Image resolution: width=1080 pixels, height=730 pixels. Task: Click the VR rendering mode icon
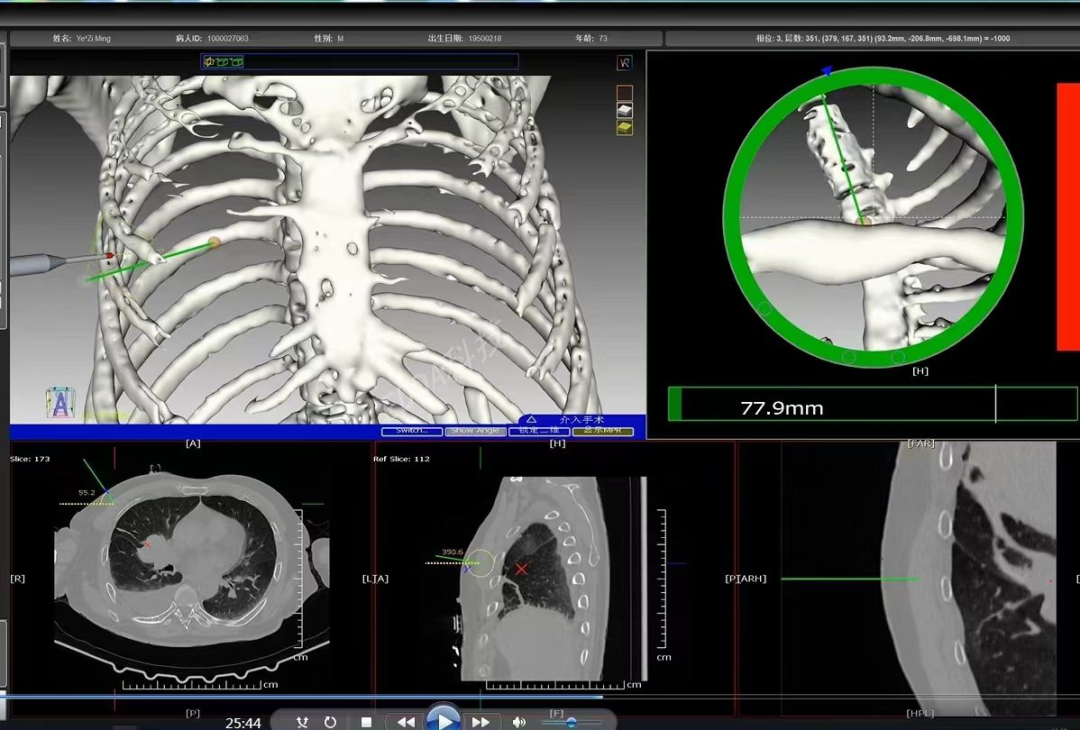pos(624,63)
